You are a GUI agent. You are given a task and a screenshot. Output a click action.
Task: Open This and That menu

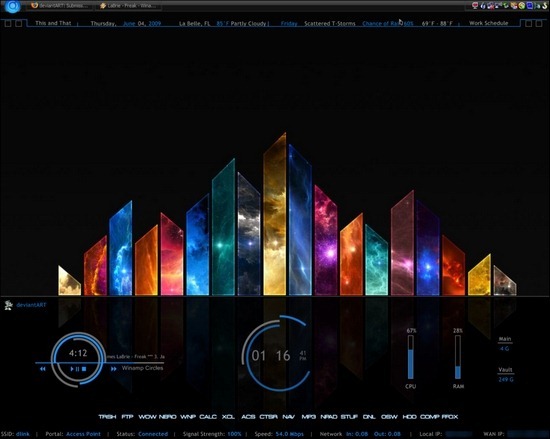pyautogui.click(x=53, y=23)
